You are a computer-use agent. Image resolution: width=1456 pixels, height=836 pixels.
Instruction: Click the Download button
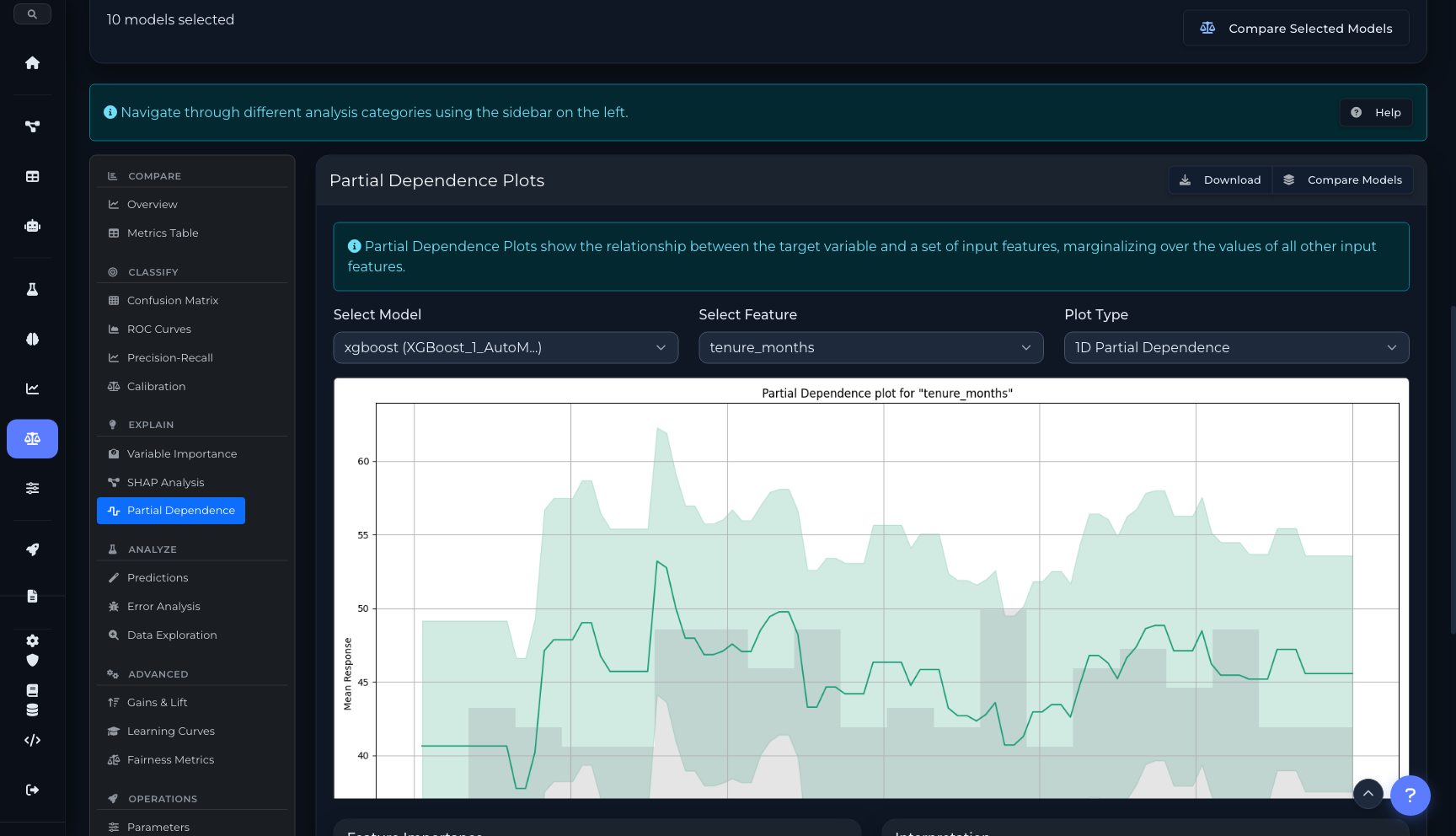1220,180
